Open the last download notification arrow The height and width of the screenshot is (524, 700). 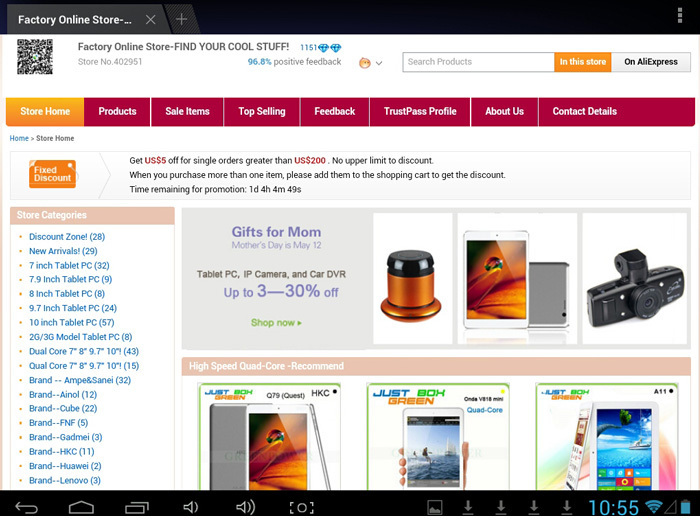coord(567,507)
